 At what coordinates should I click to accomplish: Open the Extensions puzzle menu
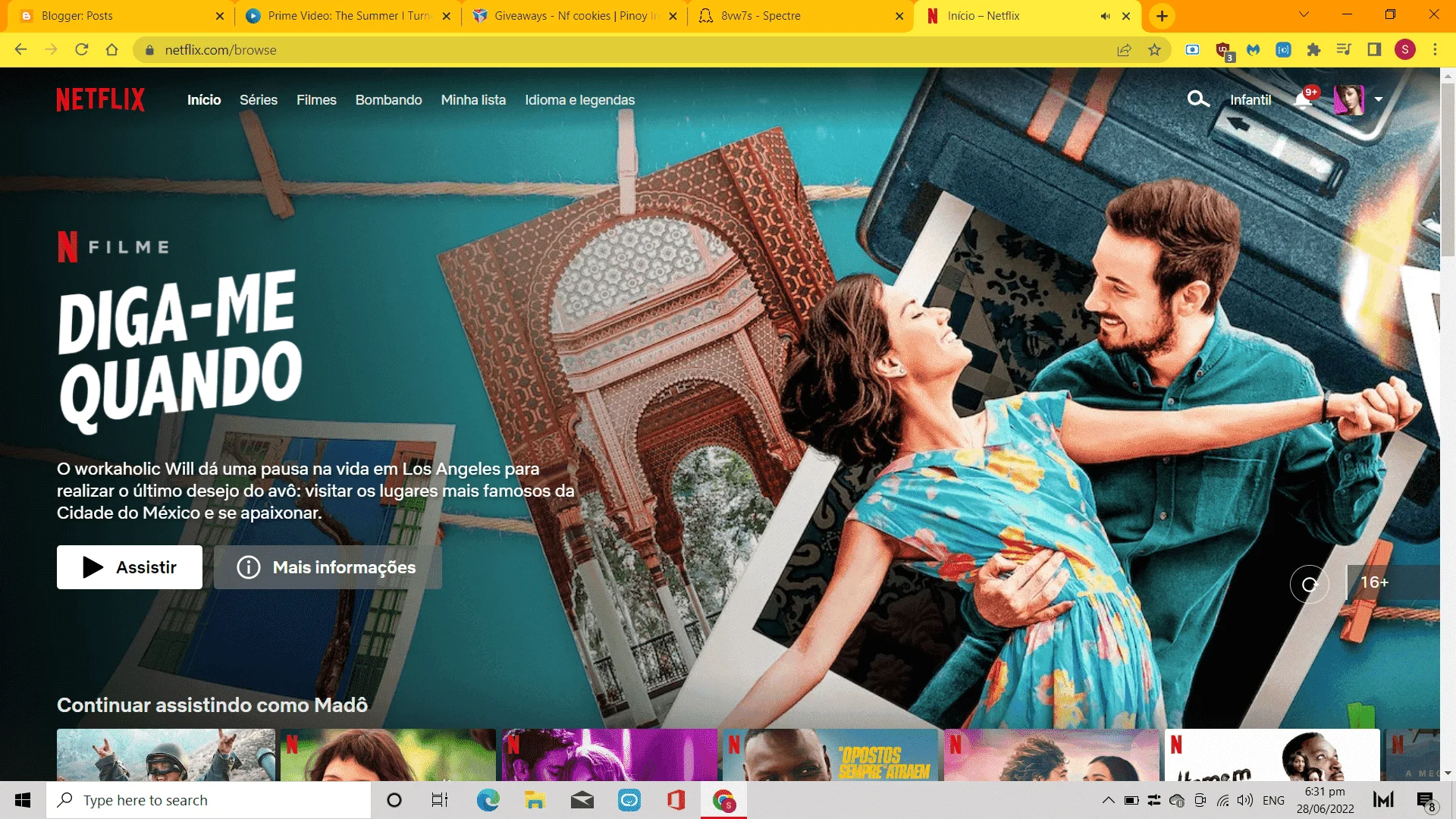pyautogui.click(x=1313, y=50)
